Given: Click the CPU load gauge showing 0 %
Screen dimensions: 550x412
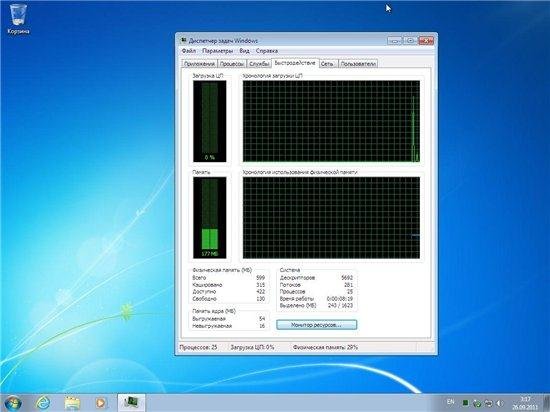Looking at the screenshot, I should point(209,121).
